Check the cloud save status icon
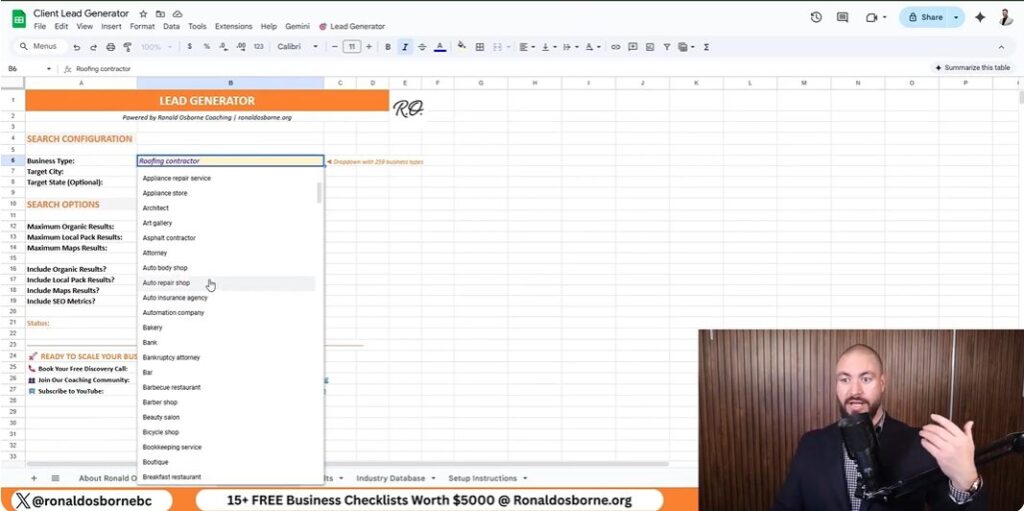Screen dimensions: 1024x511 click(x=178, y=14)
